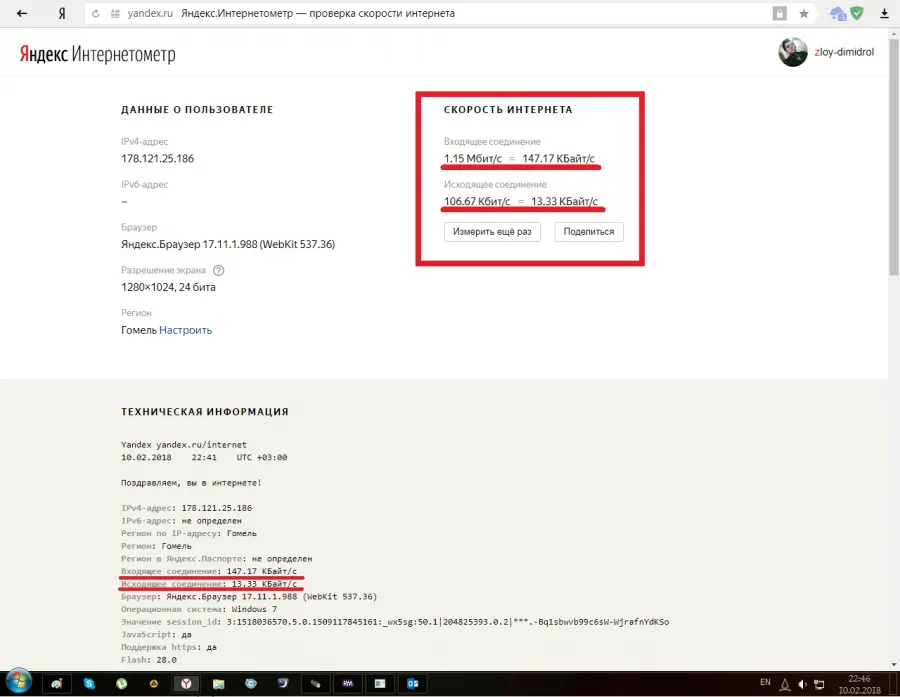Click the Измерить ещё раз button
The height and width of the screenshot is (697, 900).
tap(492, 232)
